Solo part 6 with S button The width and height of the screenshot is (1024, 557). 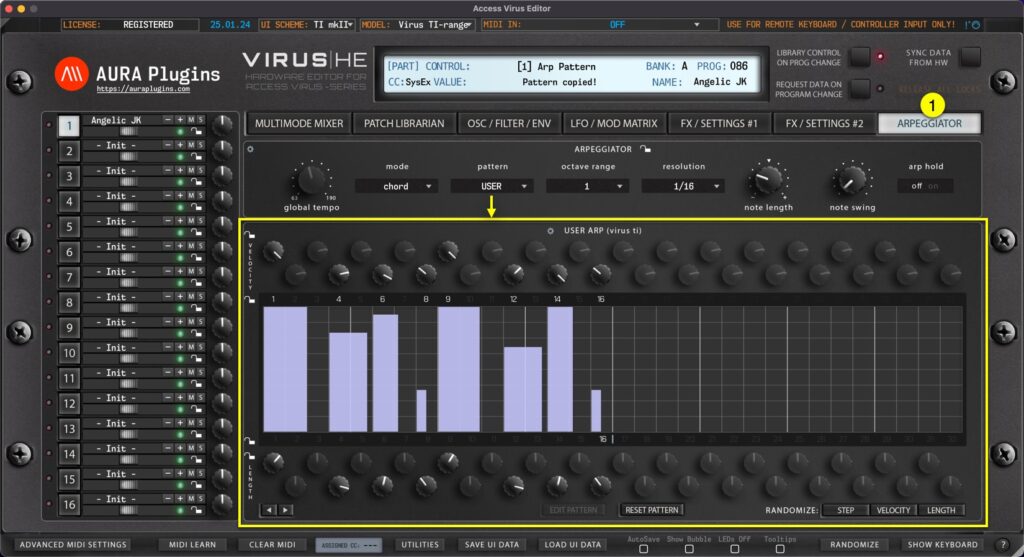coord(200,246)
